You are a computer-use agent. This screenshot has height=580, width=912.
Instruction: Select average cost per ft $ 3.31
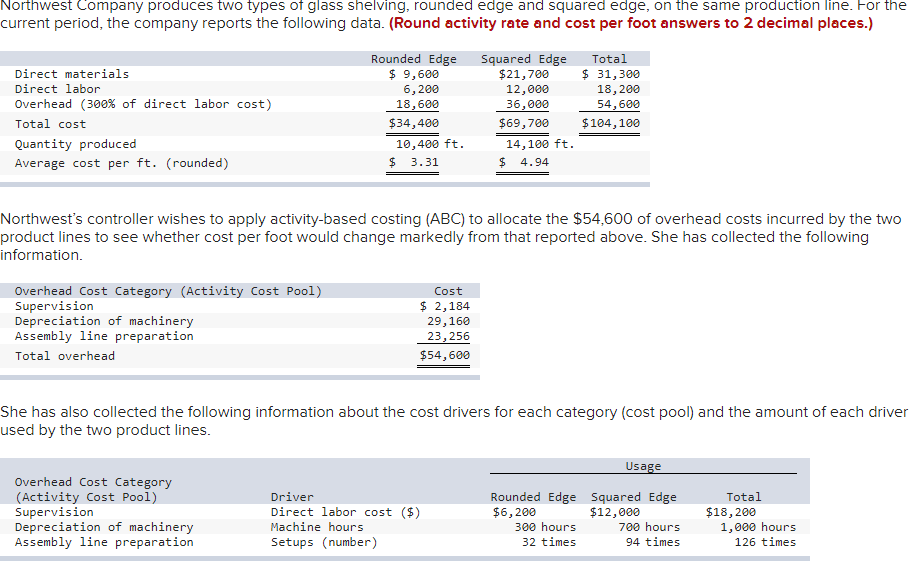tap(414, 162)
